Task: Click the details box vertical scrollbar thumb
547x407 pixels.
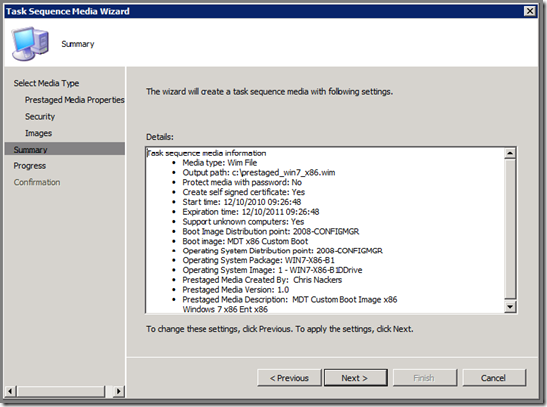Action: pyautogui.click(x=510, y=228)
